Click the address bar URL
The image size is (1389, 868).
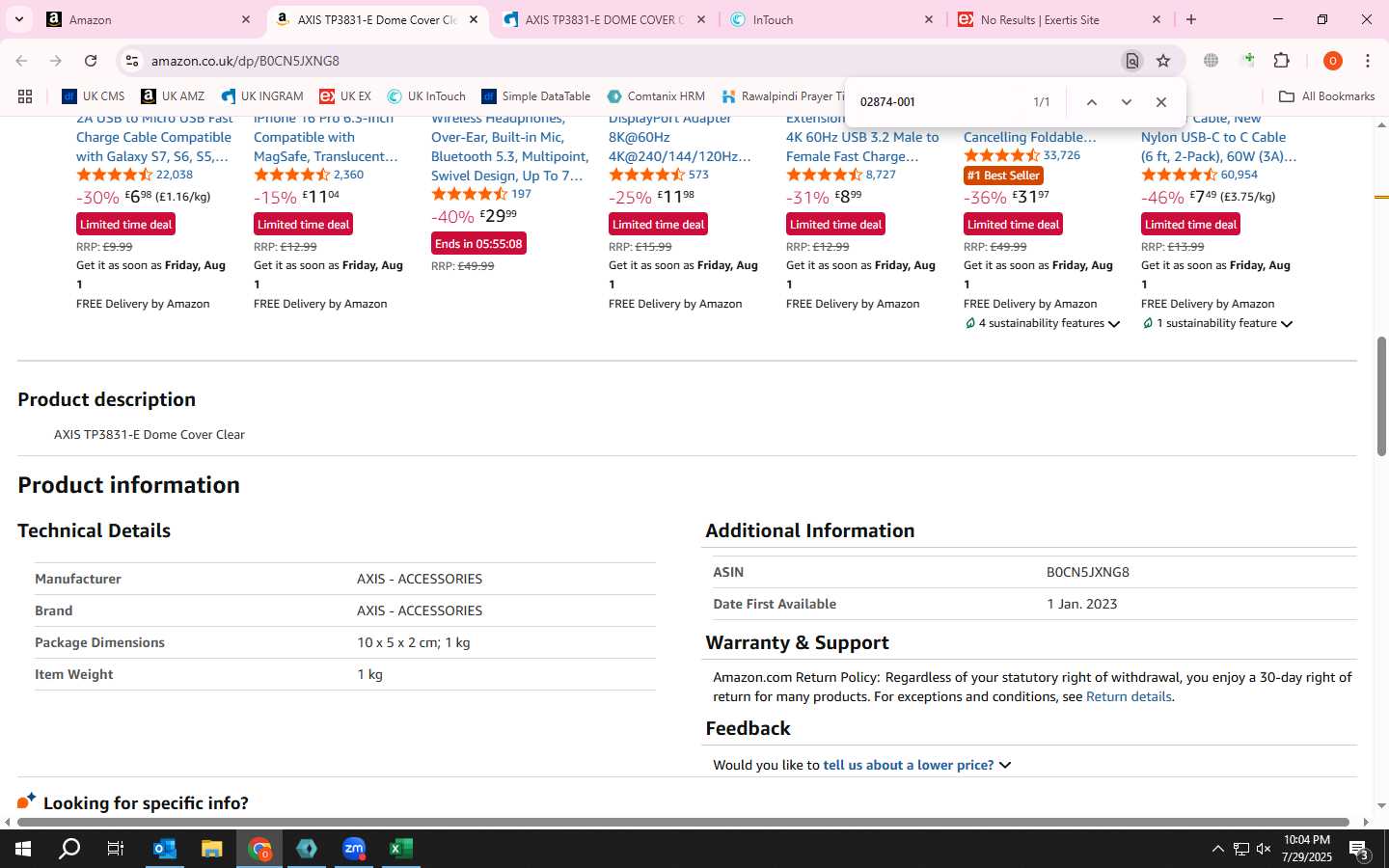tap(245, 61)
